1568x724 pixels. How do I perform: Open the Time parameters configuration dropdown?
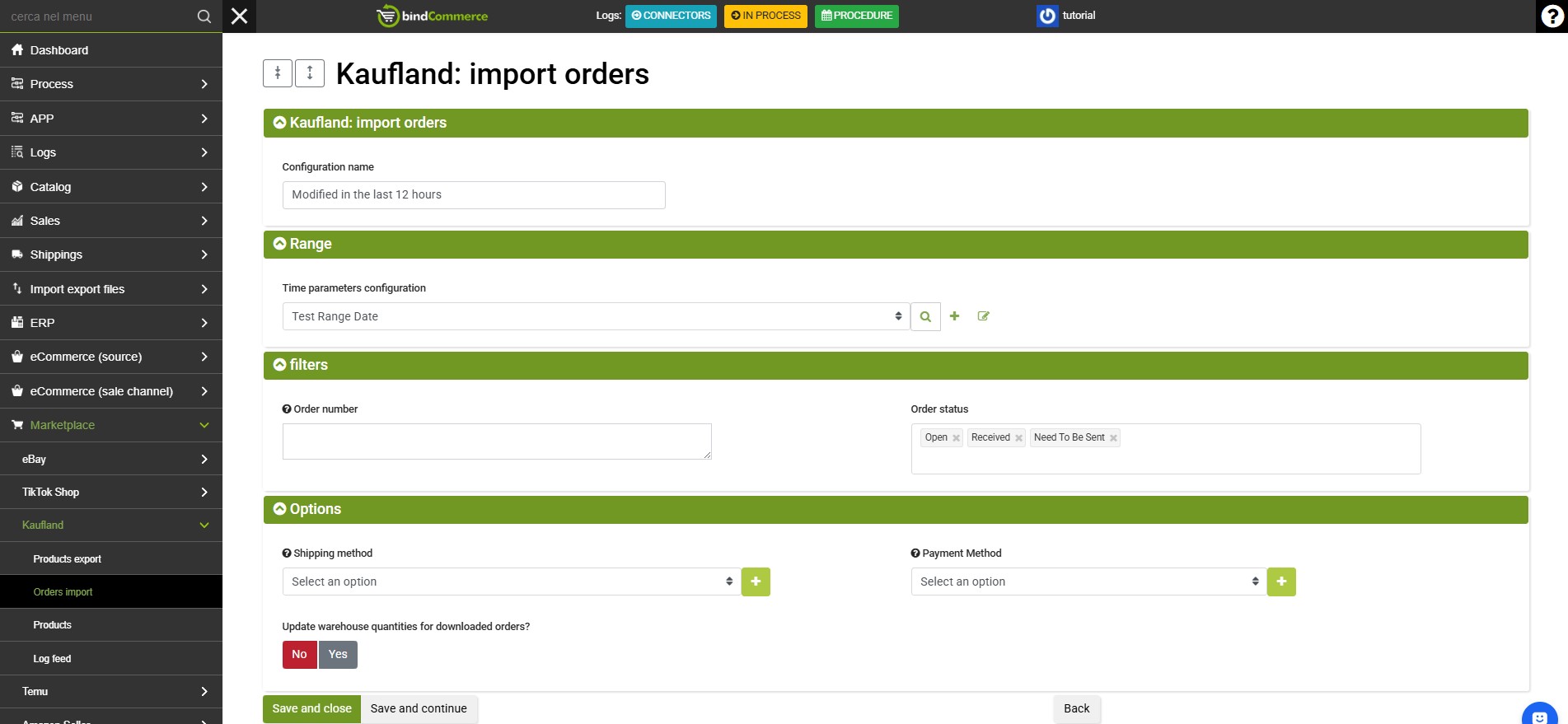click(x=596, y=316)
